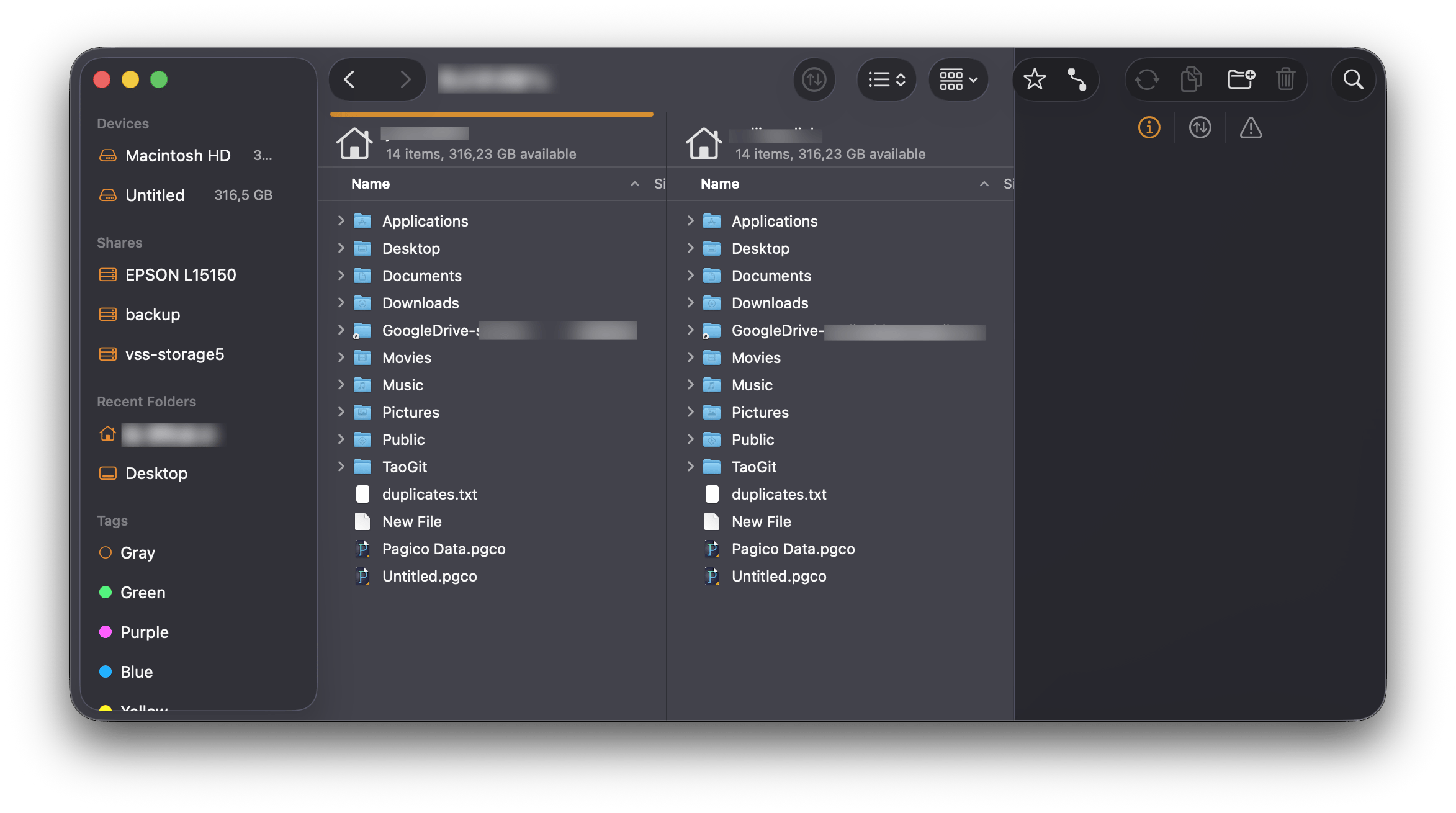Toggle the warnings panel
1456x813 pixels.
coord(1251,128)
